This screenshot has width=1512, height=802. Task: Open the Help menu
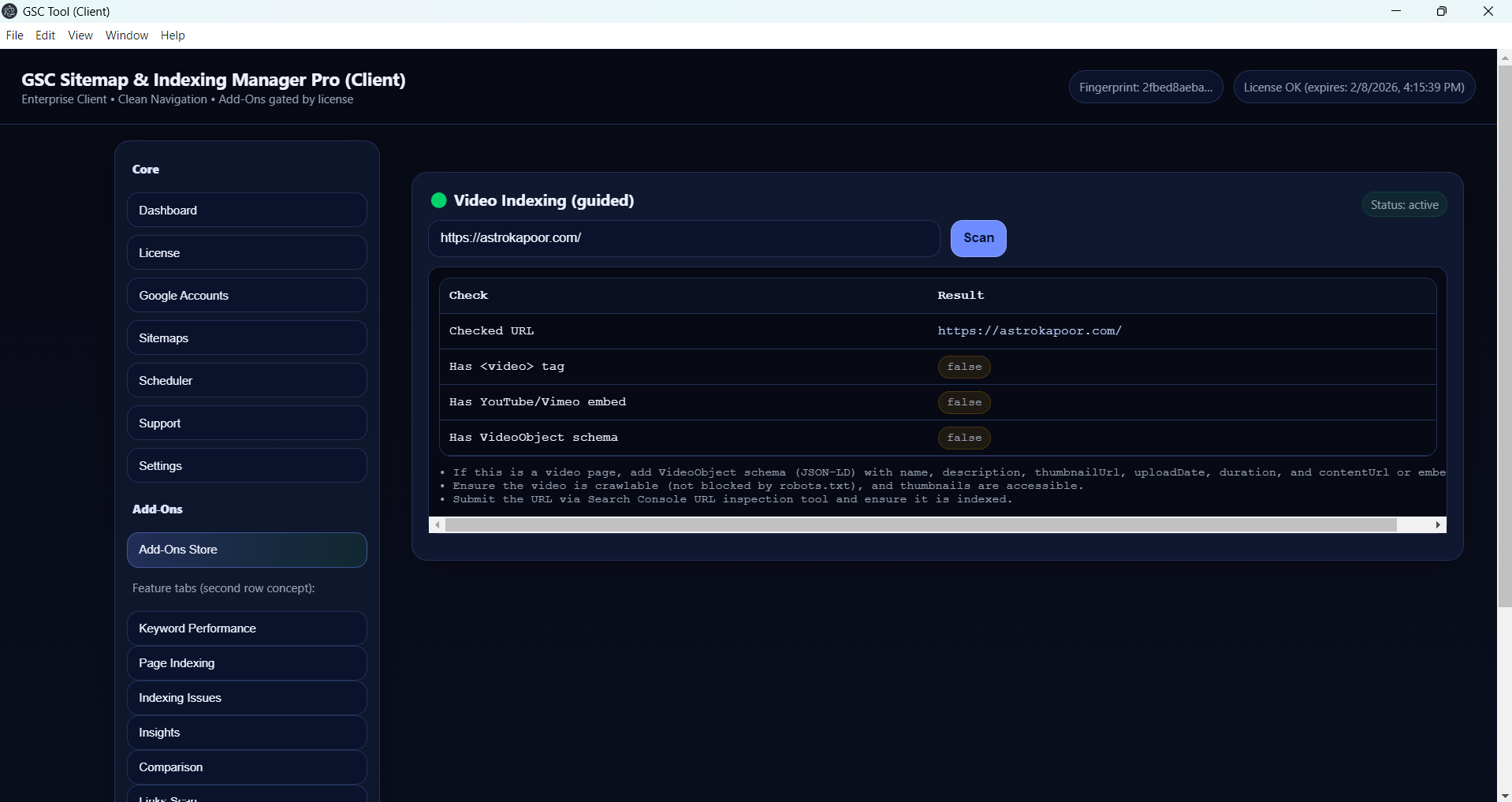pyautogui.click(x=173, y=35)
